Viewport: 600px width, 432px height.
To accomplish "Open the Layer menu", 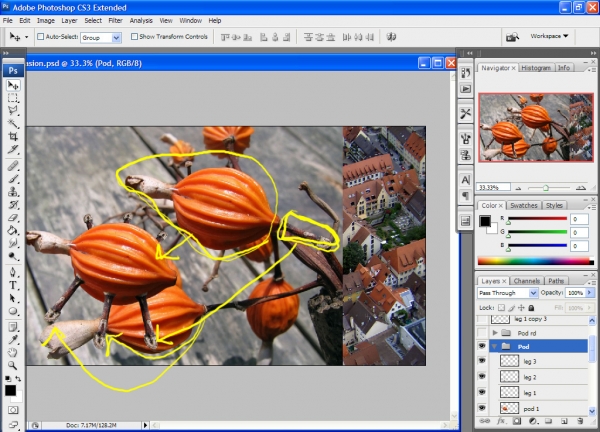I will [x=69, y=21].
